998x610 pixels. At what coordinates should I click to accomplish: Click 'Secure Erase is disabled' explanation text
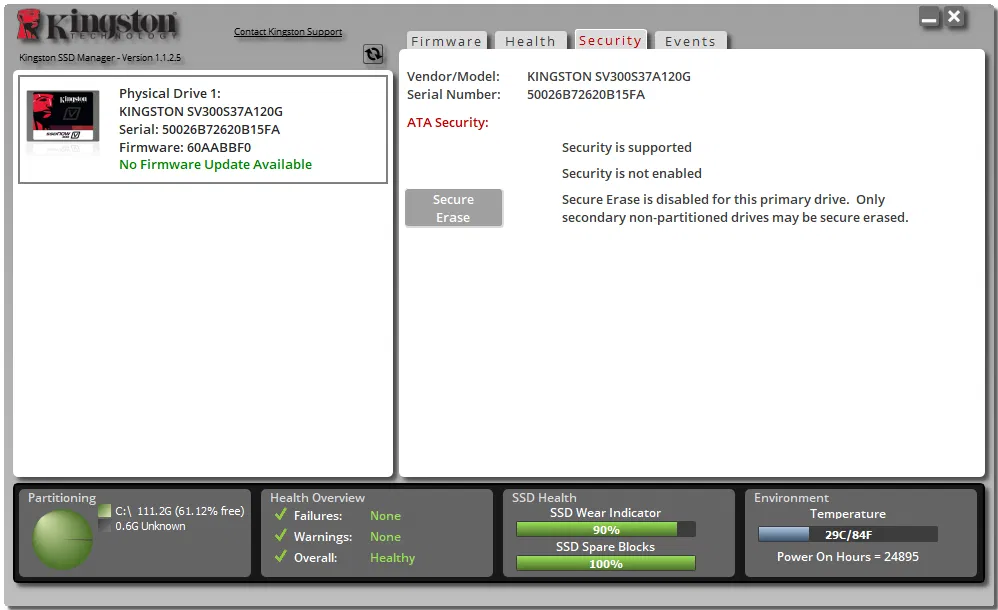734,208
